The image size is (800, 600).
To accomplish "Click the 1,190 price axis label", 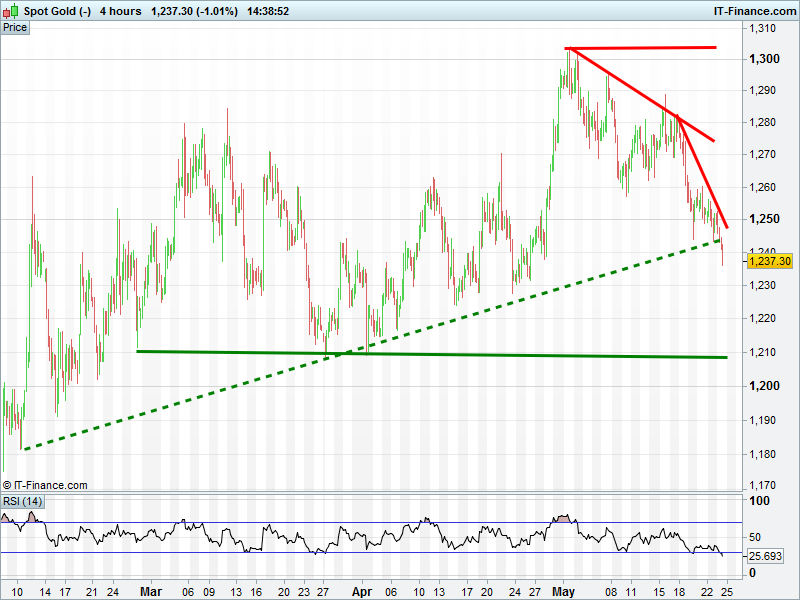I will 762,420.
